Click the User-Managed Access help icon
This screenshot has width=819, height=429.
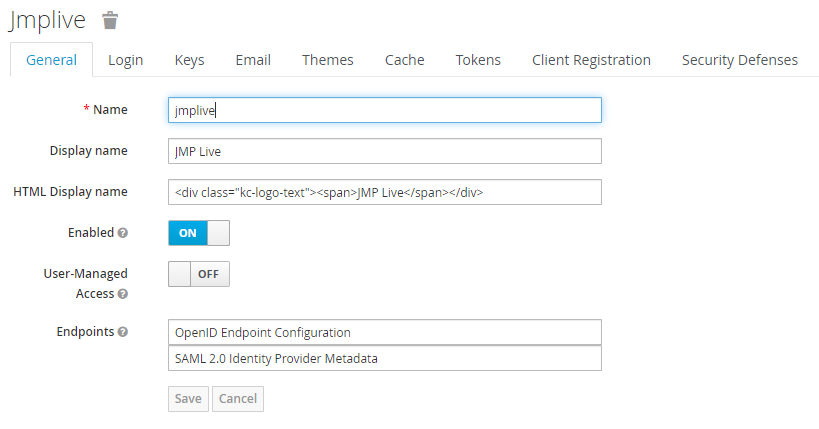click(x=122, y=294)
